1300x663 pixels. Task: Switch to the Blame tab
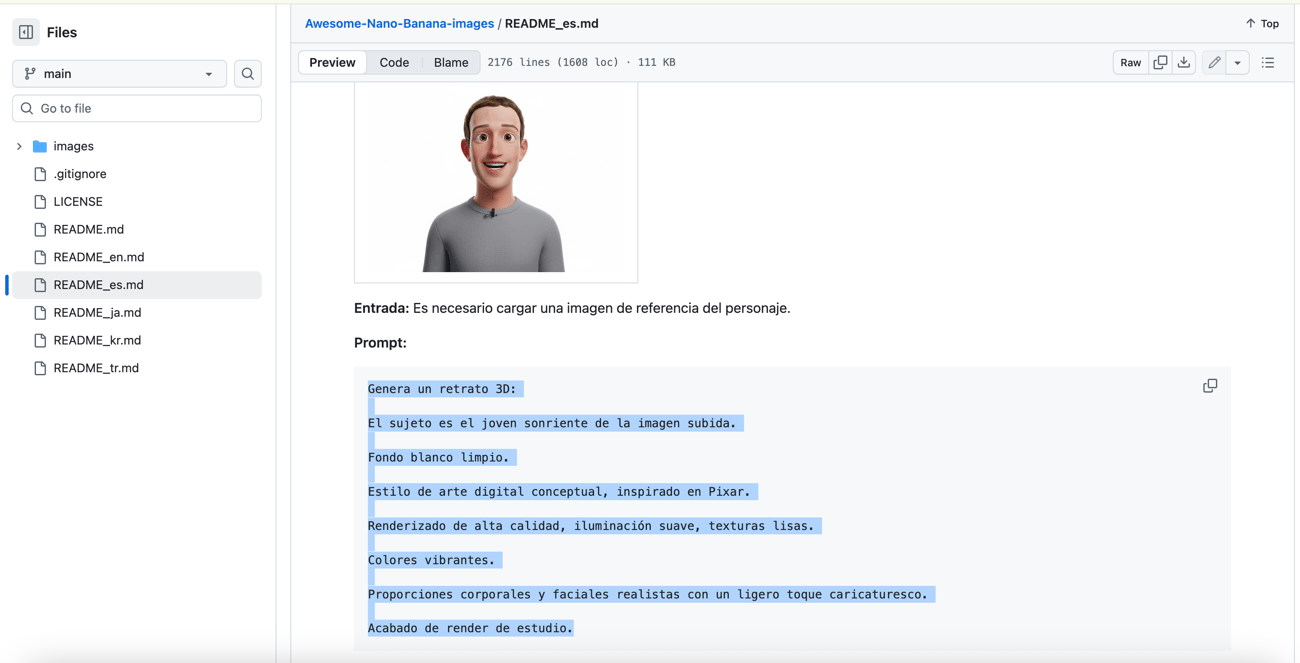tap(450, 62)
